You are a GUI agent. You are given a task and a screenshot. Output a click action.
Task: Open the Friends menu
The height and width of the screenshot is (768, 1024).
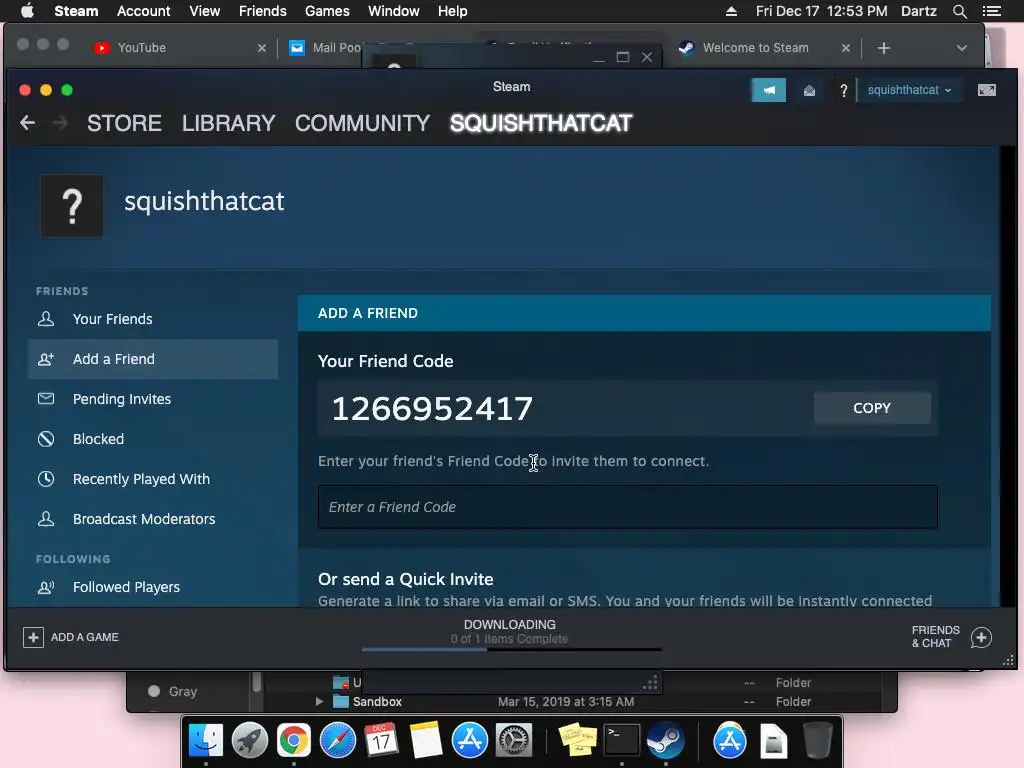263,11
